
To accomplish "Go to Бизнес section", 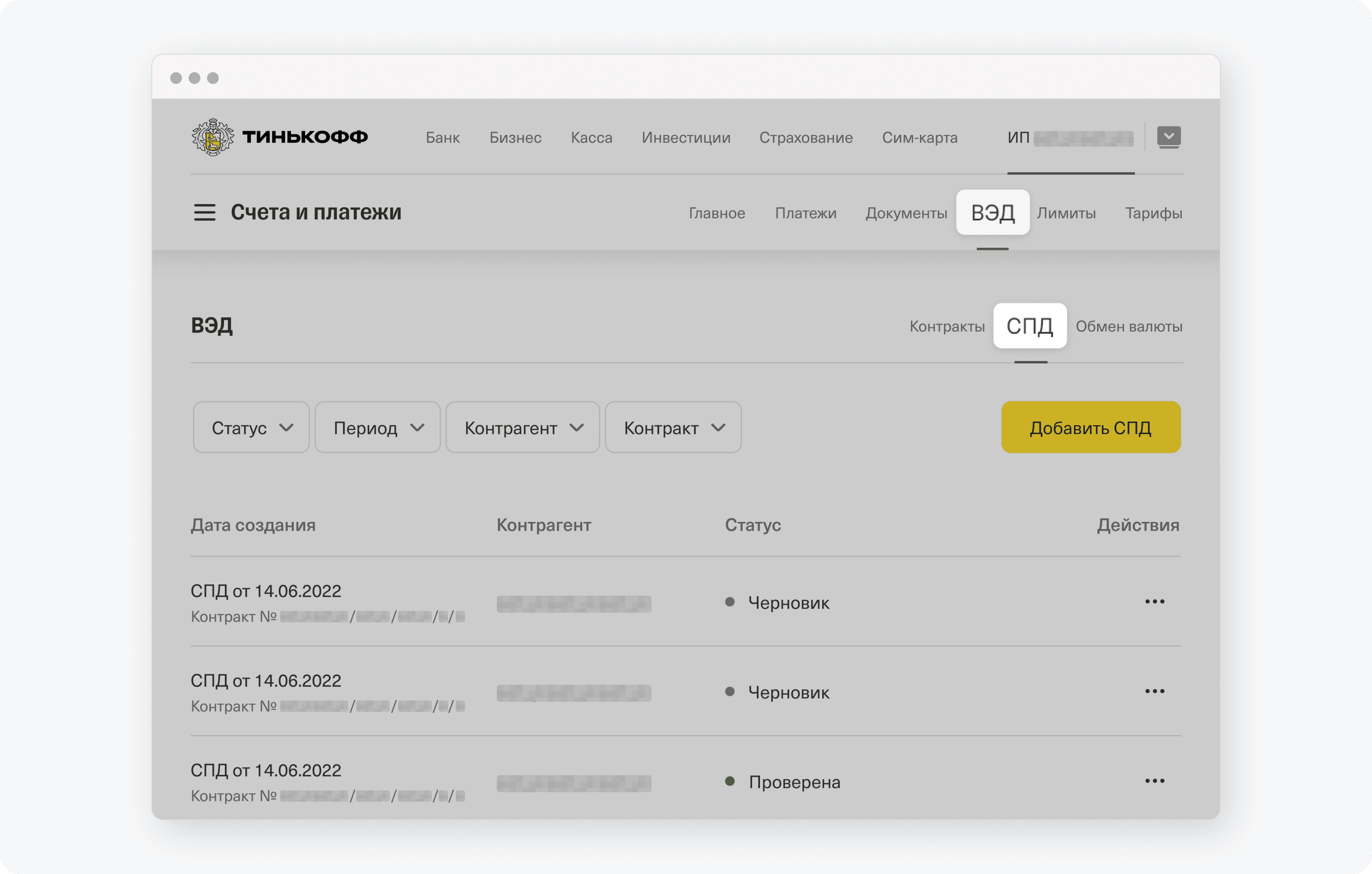I will click(515, 137).
